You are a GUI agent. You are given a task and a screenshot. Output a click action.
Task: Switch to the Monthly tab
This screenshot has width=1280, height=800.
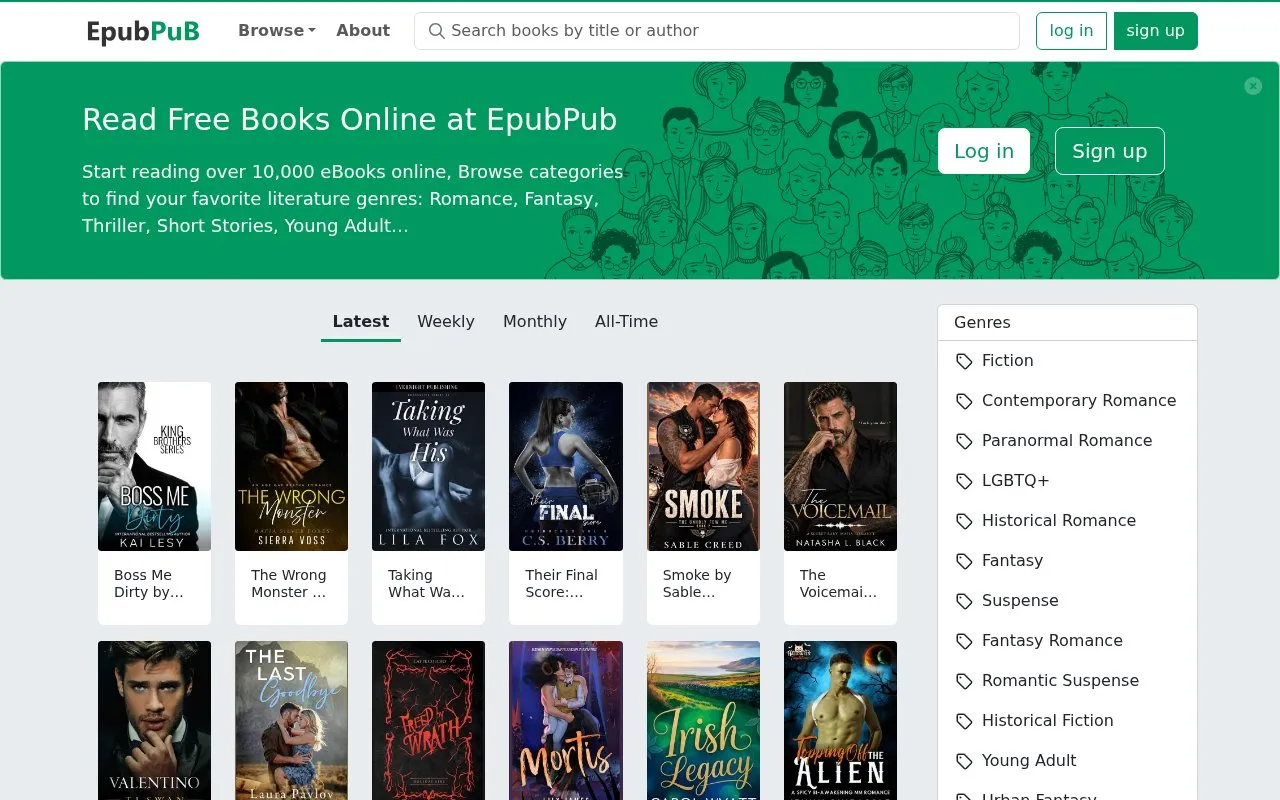[535, 321]
